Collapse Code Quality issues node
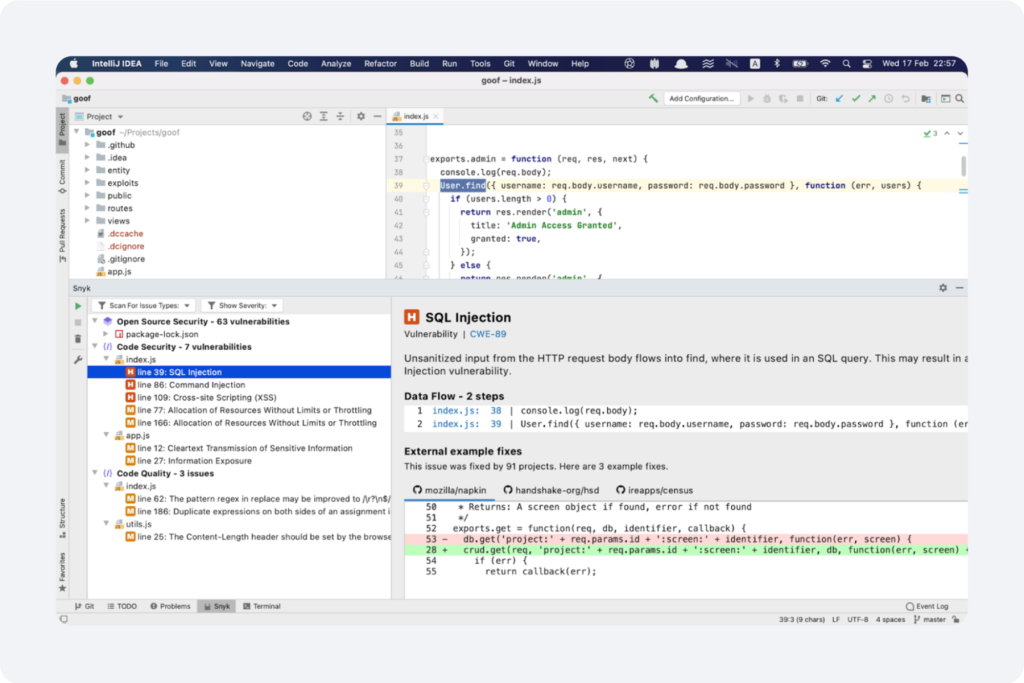 (95, 473)
